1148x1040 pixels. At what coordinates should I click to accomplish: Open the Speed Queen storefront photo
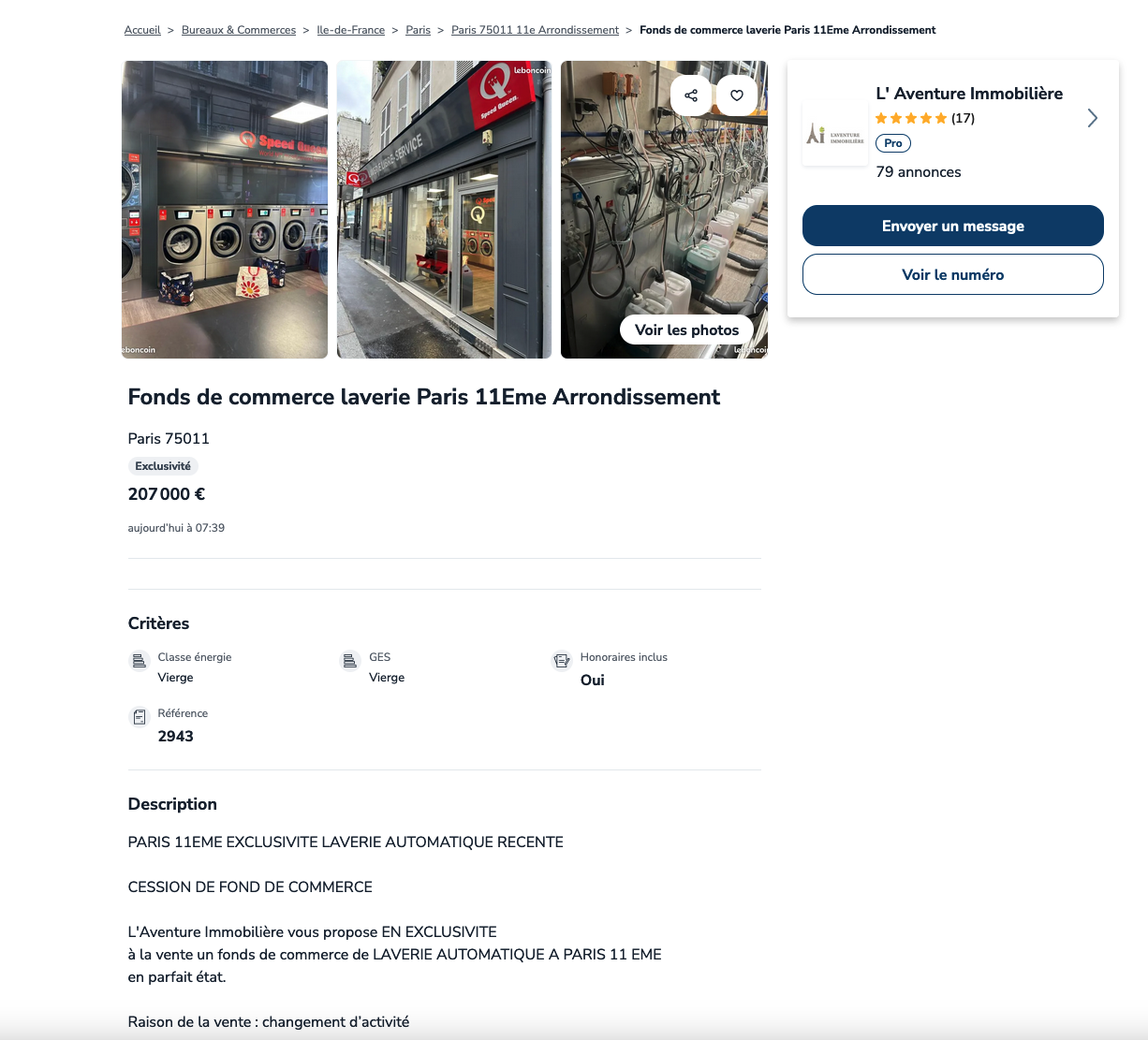[444, 210]
